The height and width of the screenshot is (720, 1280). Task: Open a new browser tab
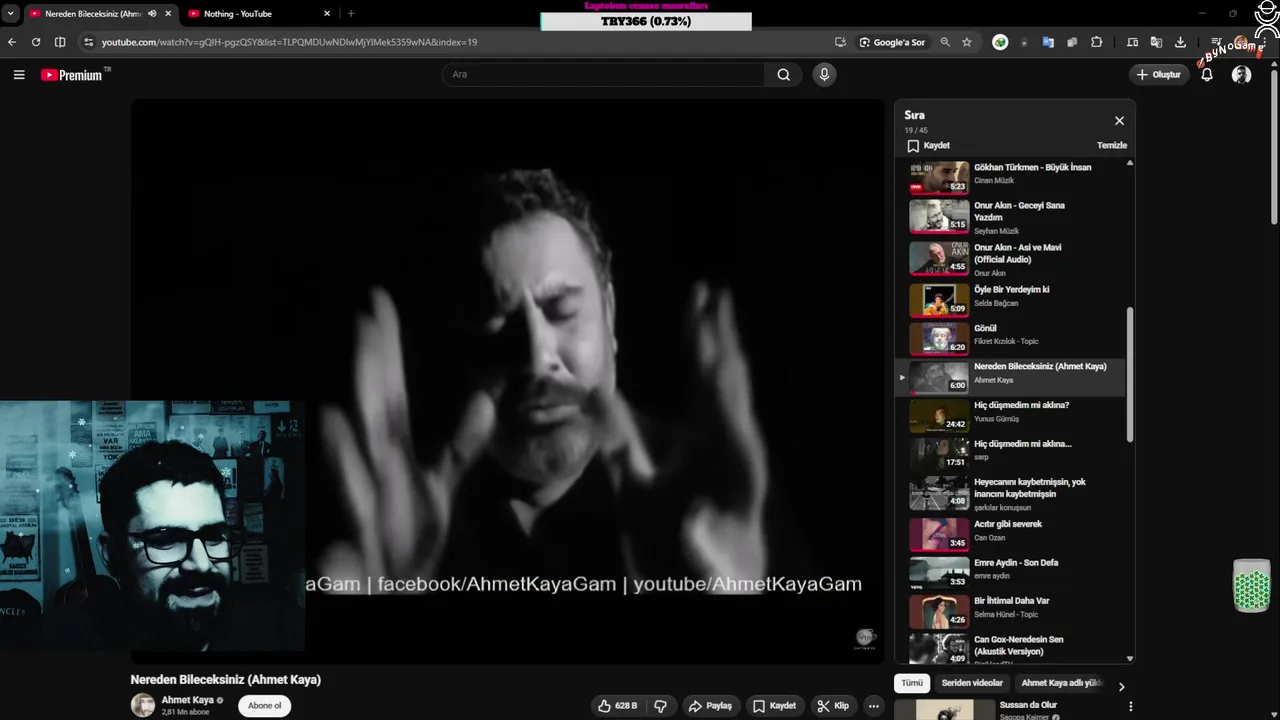click(x=351, y=14)
